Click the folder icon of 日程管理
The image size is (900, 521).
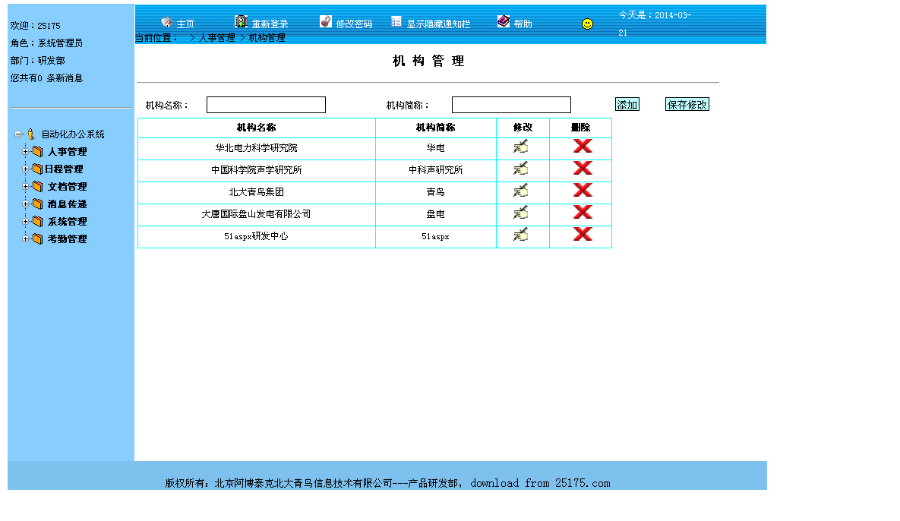pyautogui.click(x=38, y=169)
